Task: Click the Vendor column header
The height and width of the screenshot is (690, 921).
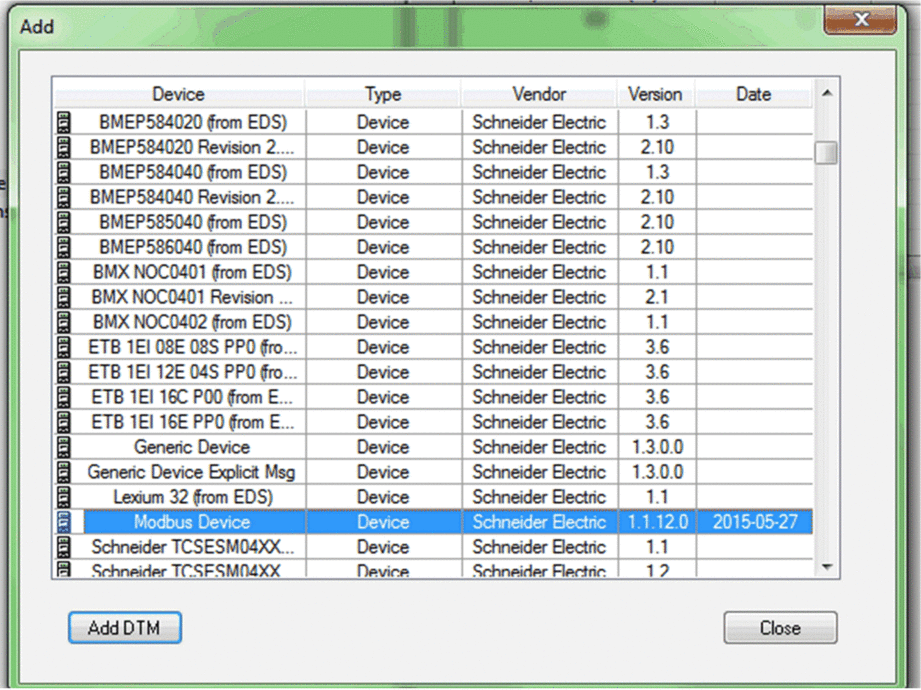Action: click(x=539, y=94)
